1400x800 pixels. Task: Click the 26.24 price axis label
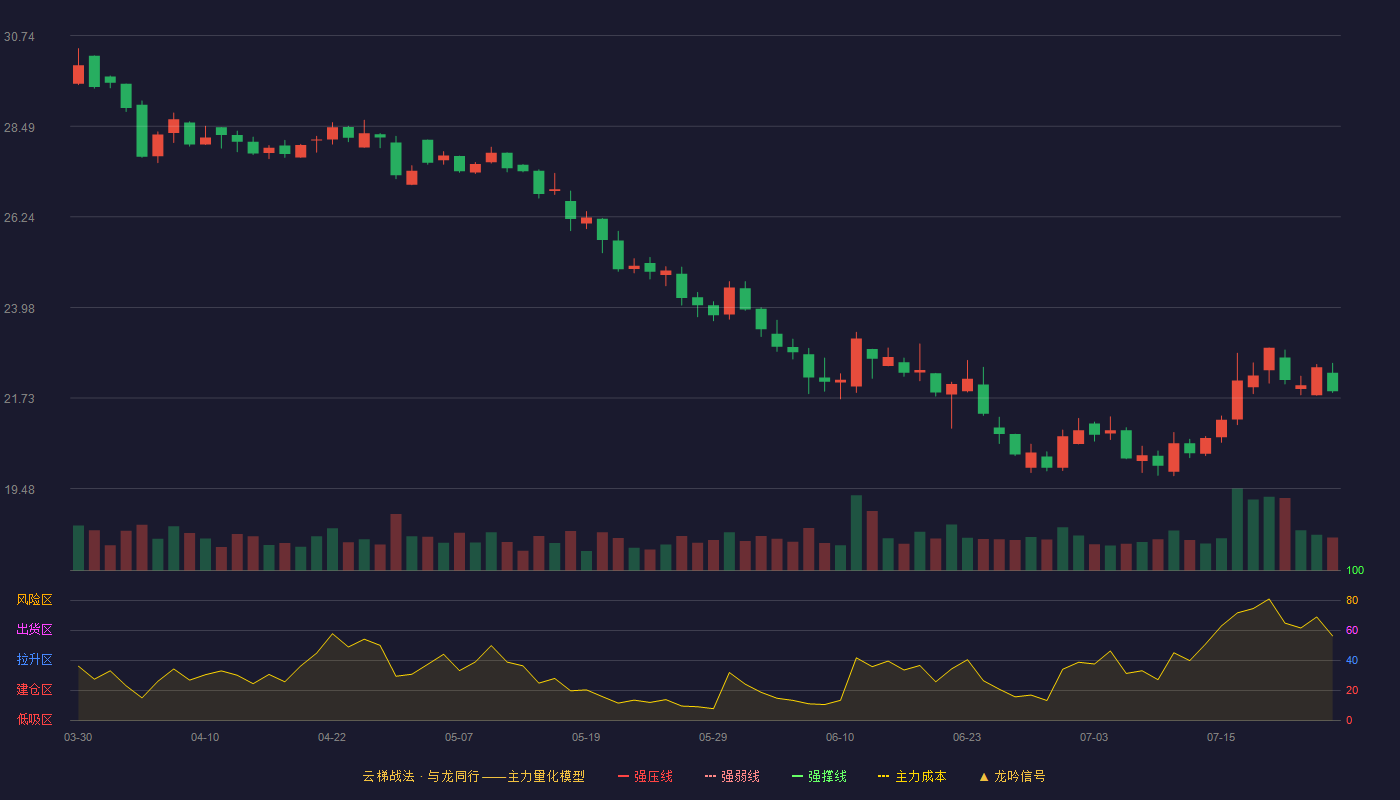(19, 218)
